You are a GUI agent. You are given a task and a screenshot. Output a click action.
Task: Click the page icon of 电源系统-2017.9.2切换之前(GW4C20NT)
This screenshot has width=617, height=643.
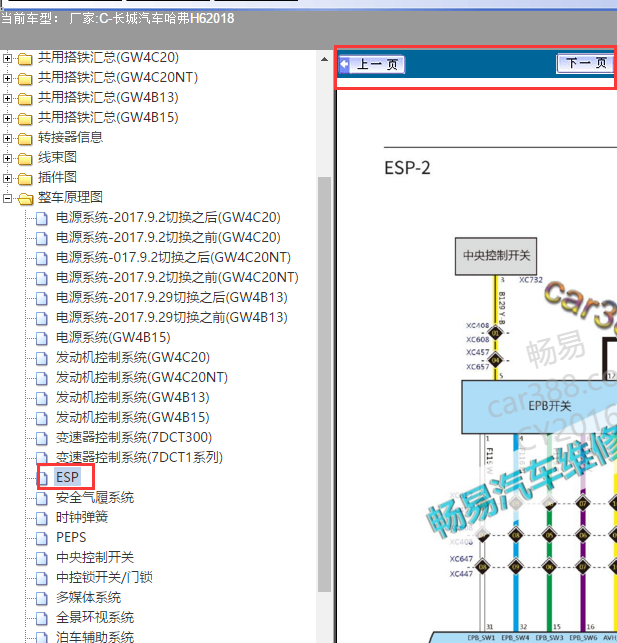coord(41,279)
